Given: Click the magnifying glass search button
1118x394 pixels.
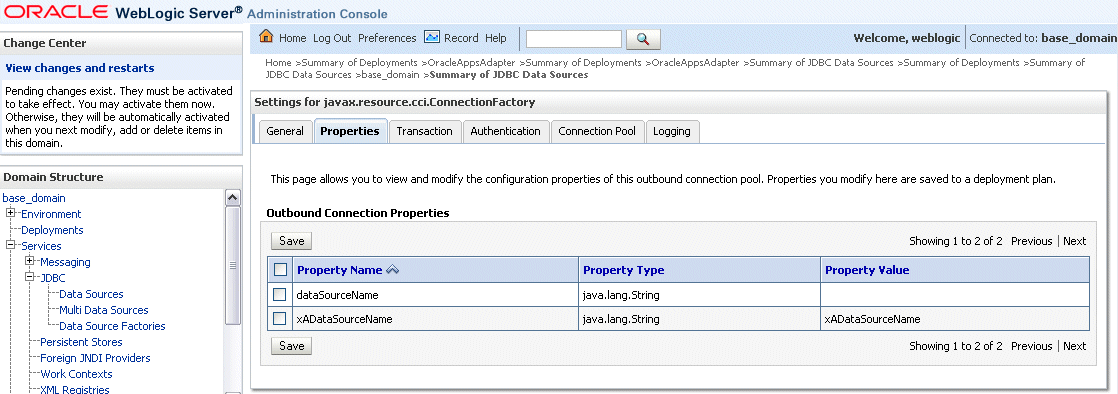Looking at the screenshot, I should click(643, 39).
